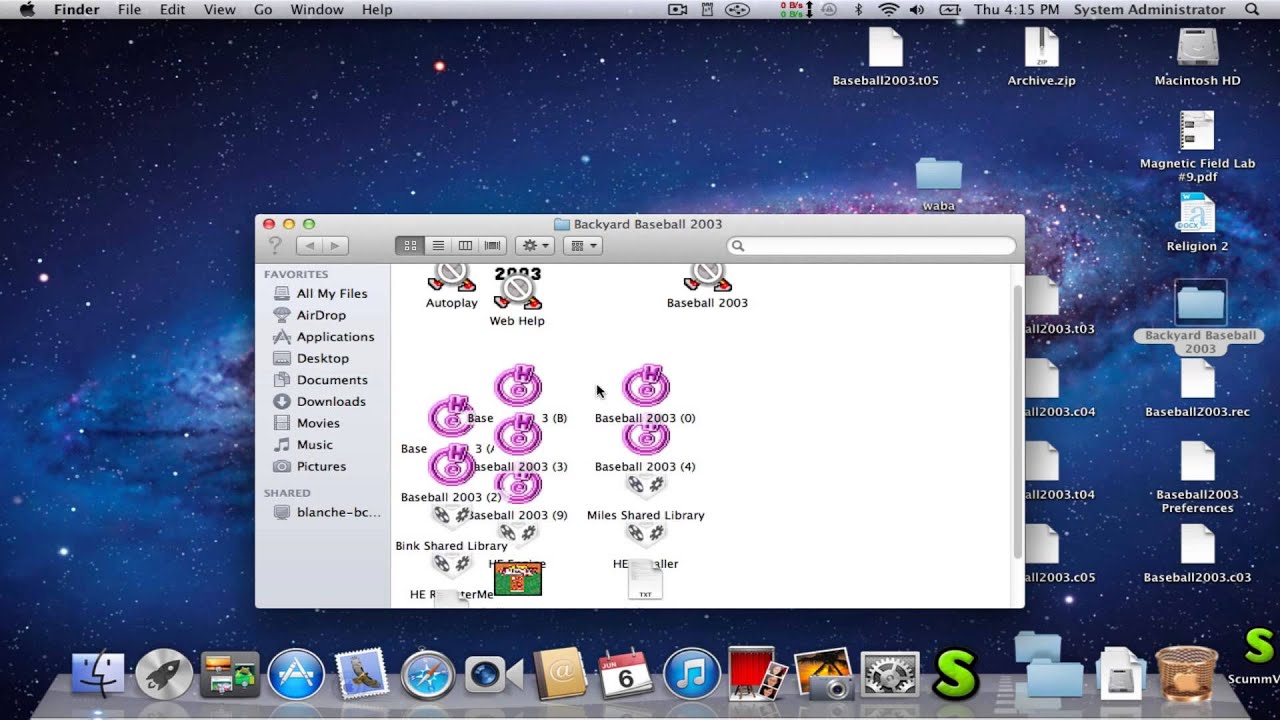Open Spotlight search magnifier in menu bar

click(1252, 10)
